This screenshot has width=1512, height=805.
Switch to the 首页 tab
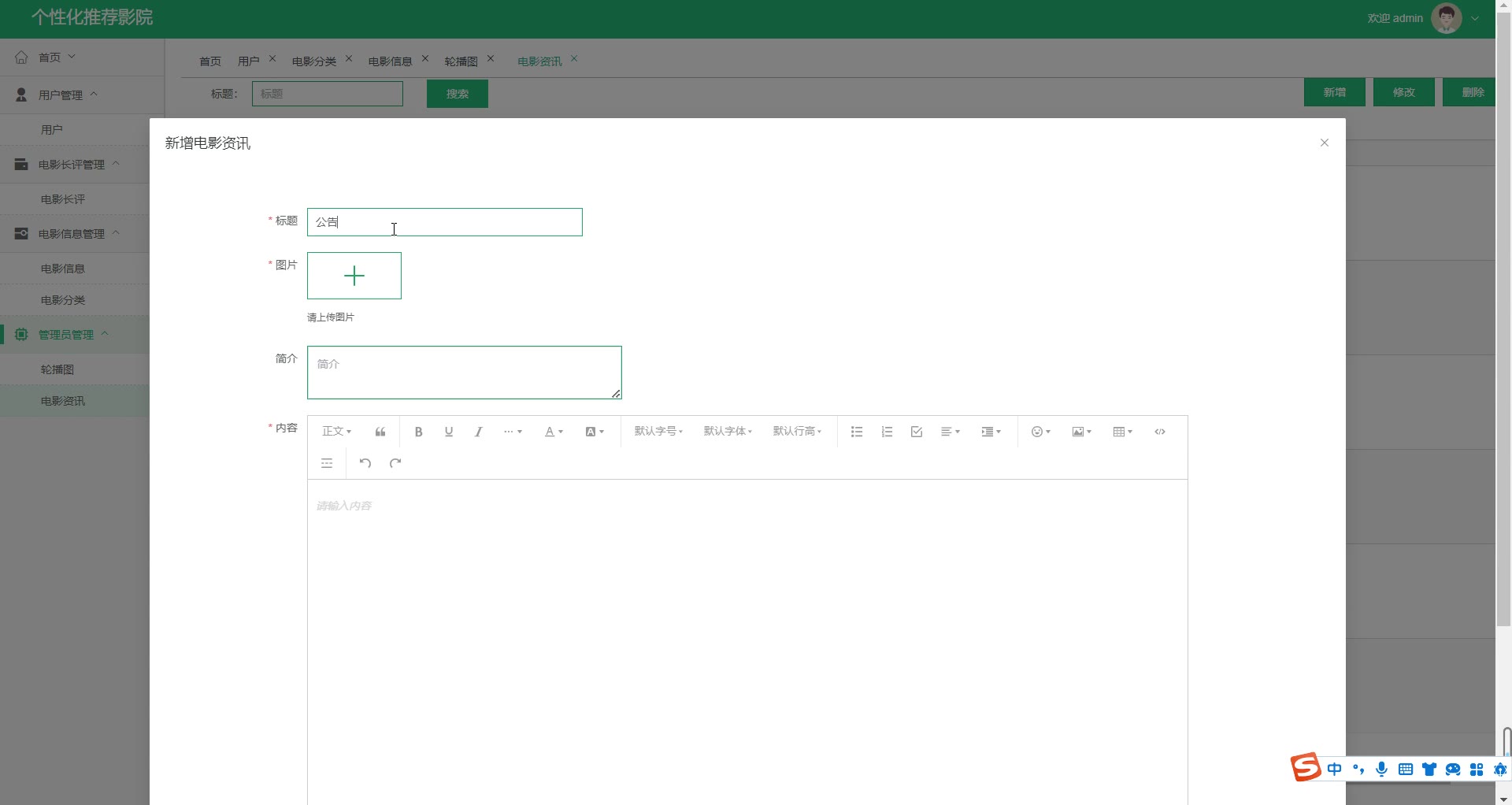[x=210, y=61]
